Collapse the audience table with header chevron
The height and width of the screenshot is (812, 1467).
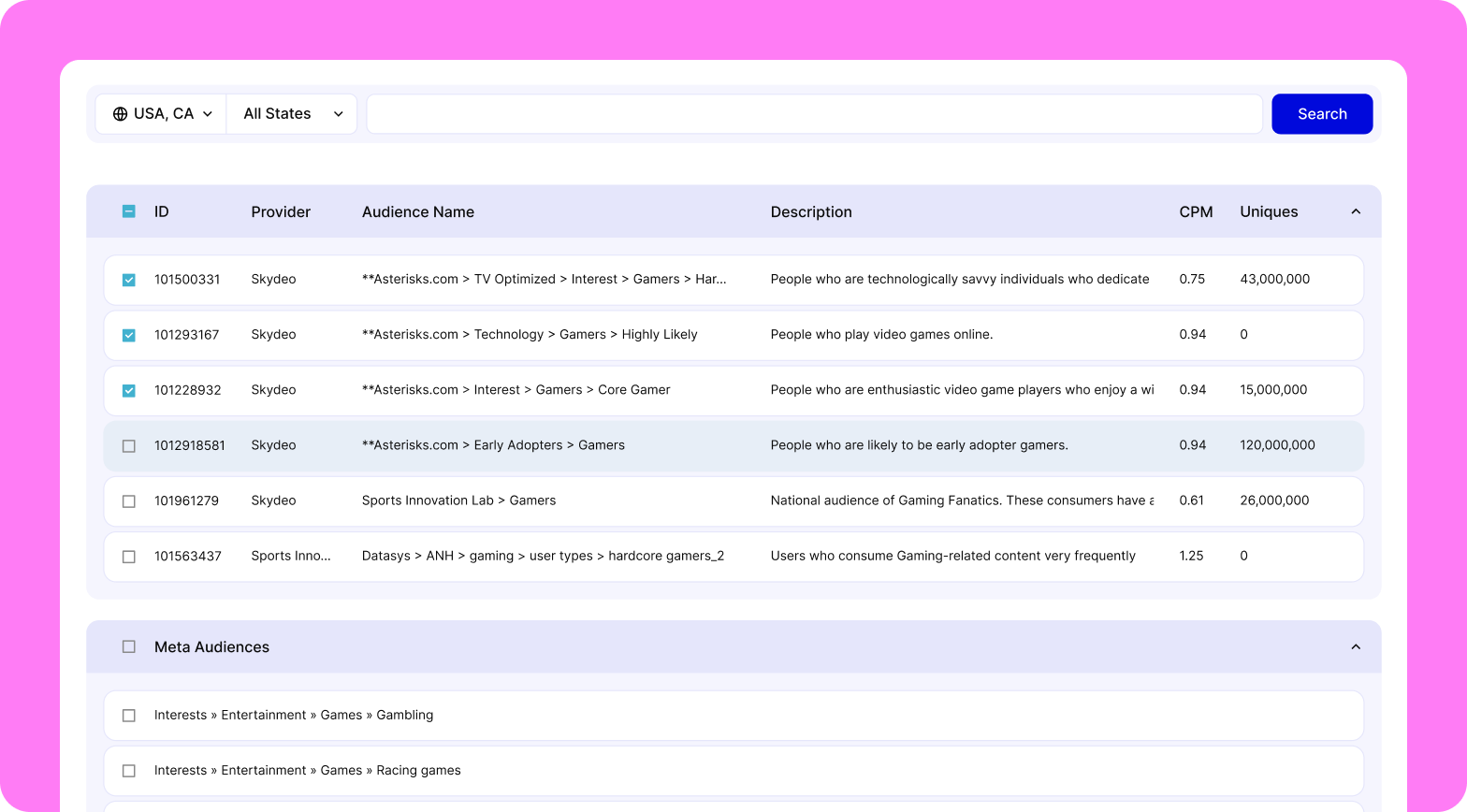[1356, 211]
